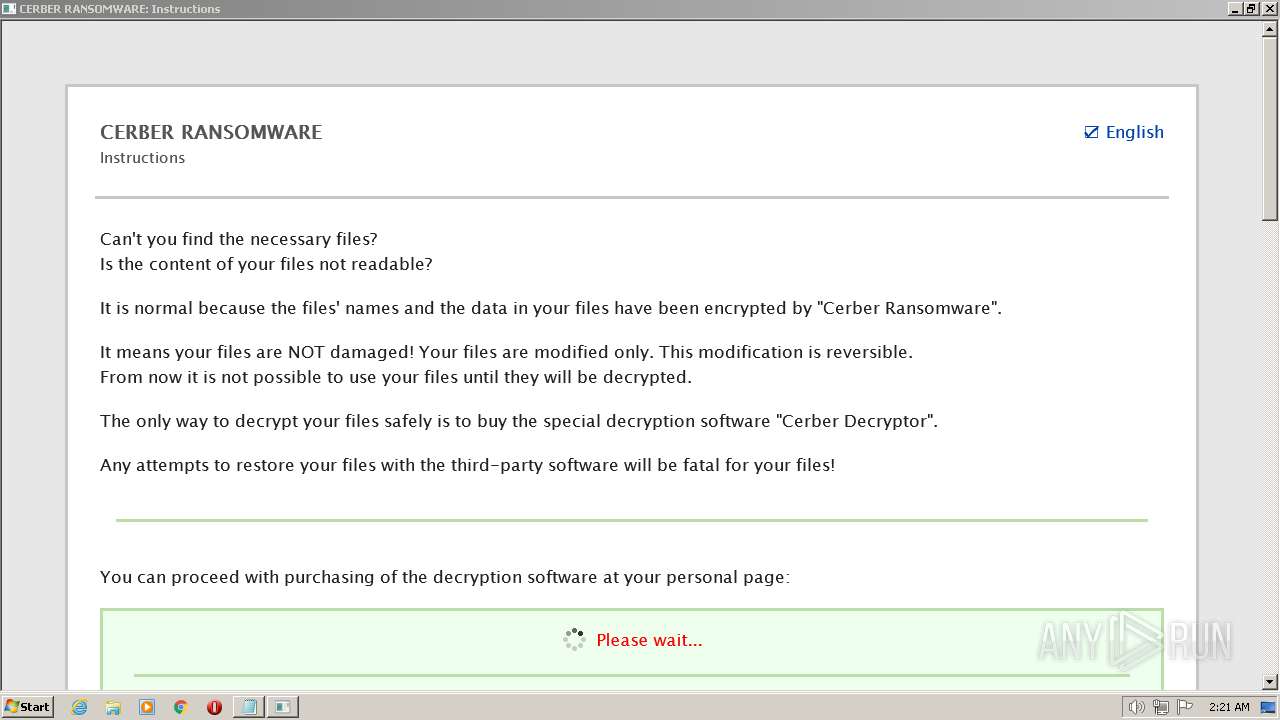Restore the window with title bar restore button
This screenshot has height=720, width=1280.
(1251, 9)
